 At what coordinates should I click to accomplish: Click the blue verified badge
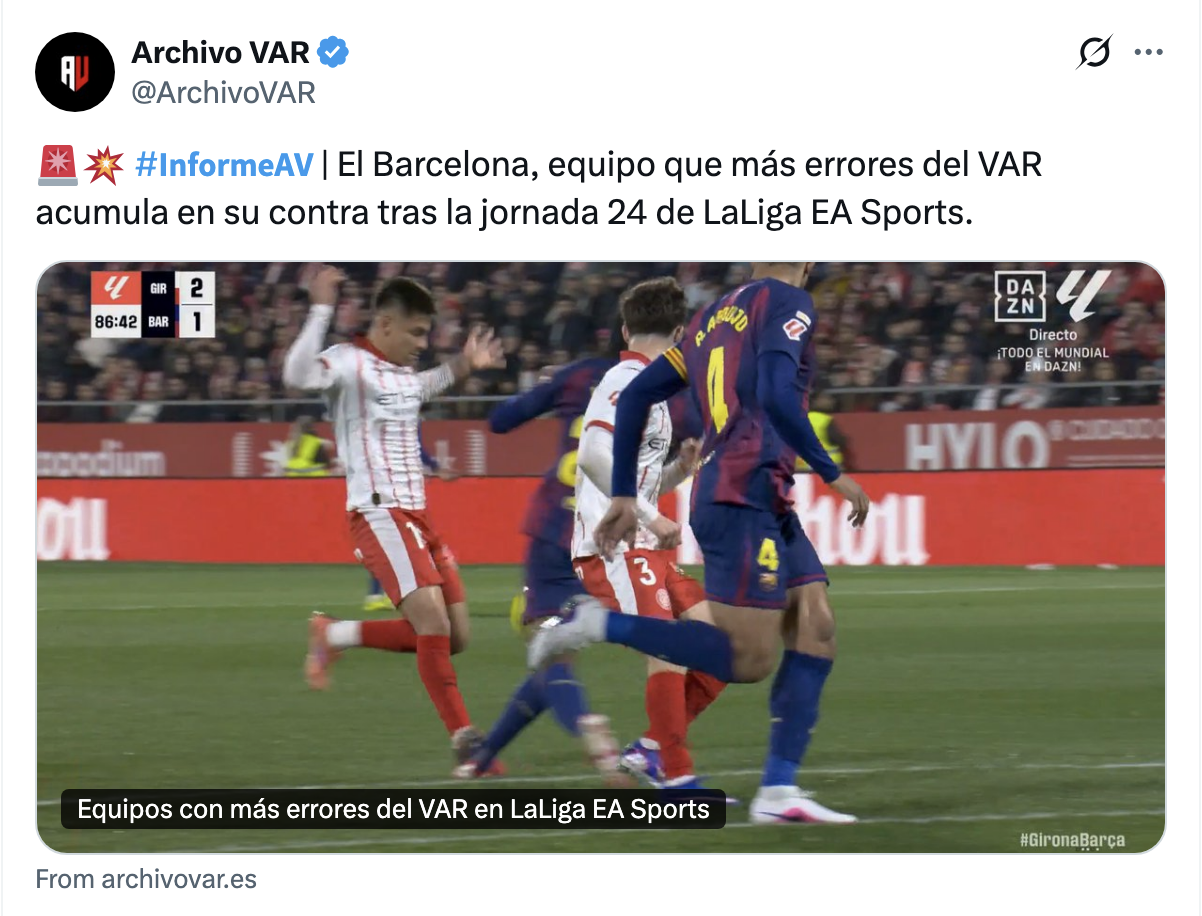332,52
